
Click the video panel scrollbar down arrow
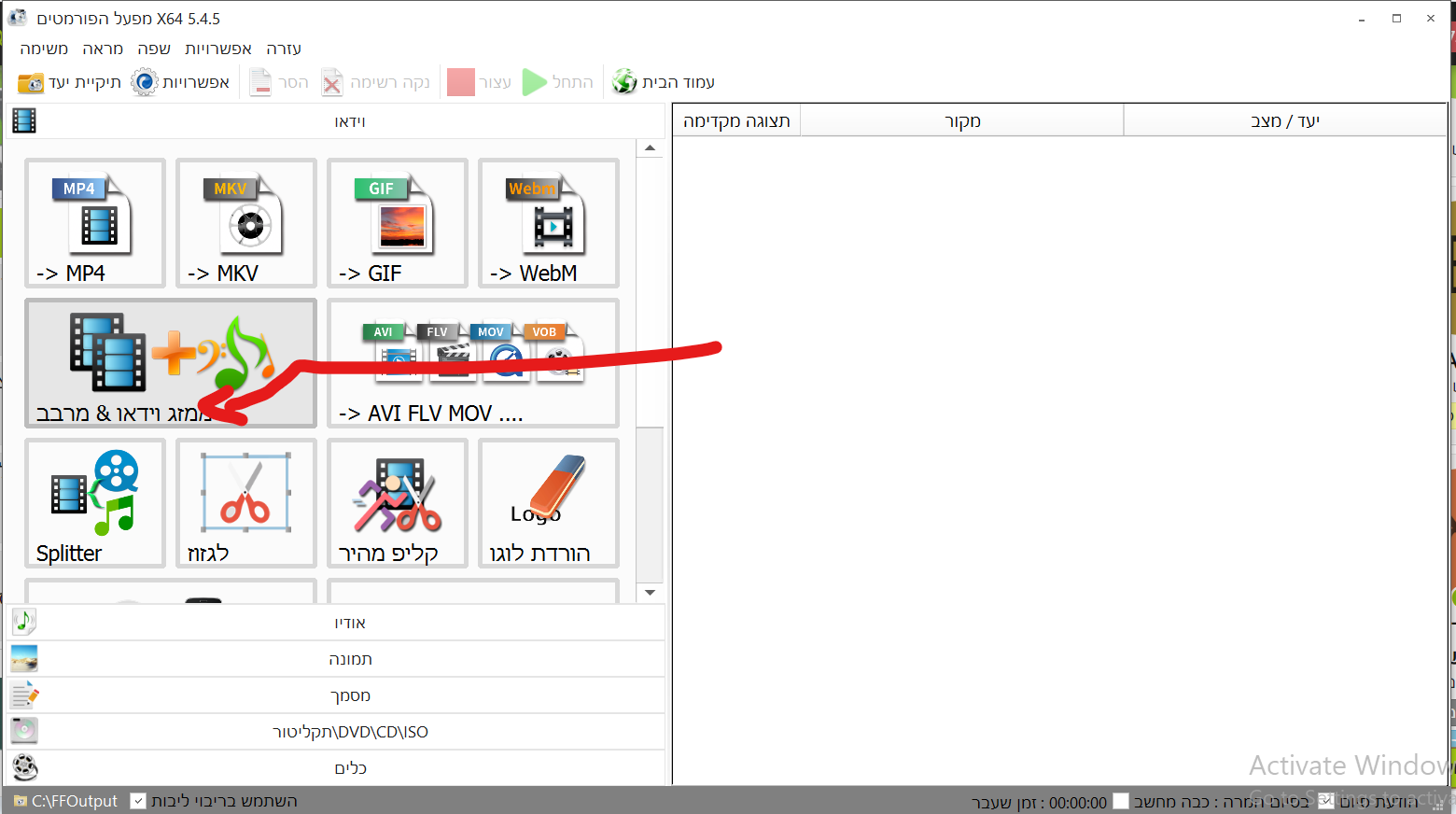(650, 592)
